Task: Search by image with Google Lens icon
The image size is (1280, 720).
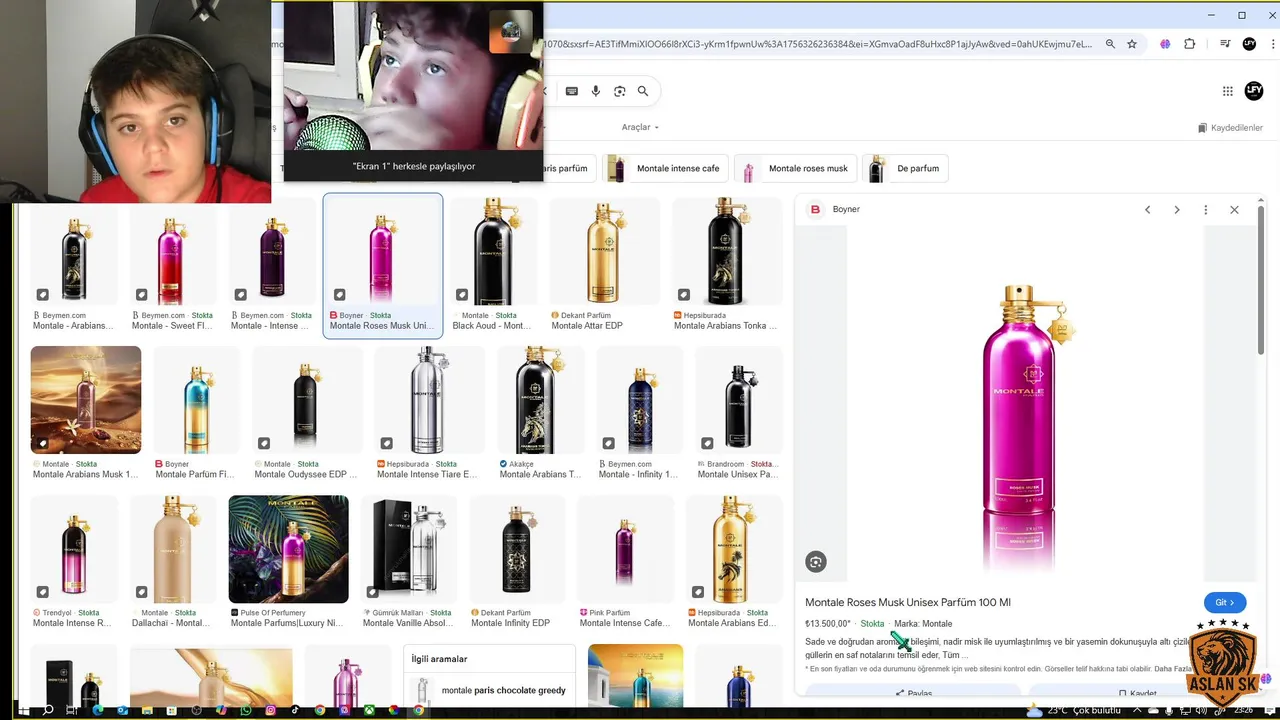Action: pyautogui.click(x=620, y=91)
